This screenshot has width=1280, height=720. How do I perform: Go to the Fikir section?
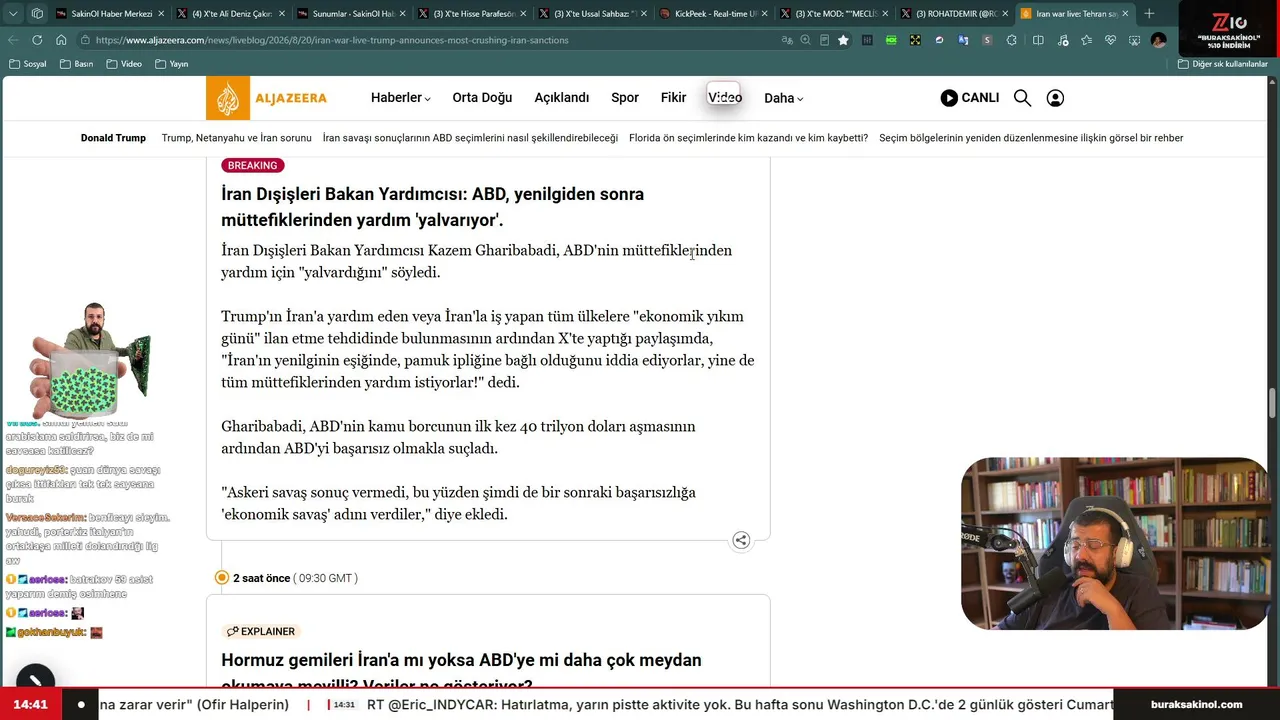[x=673, y=98]
